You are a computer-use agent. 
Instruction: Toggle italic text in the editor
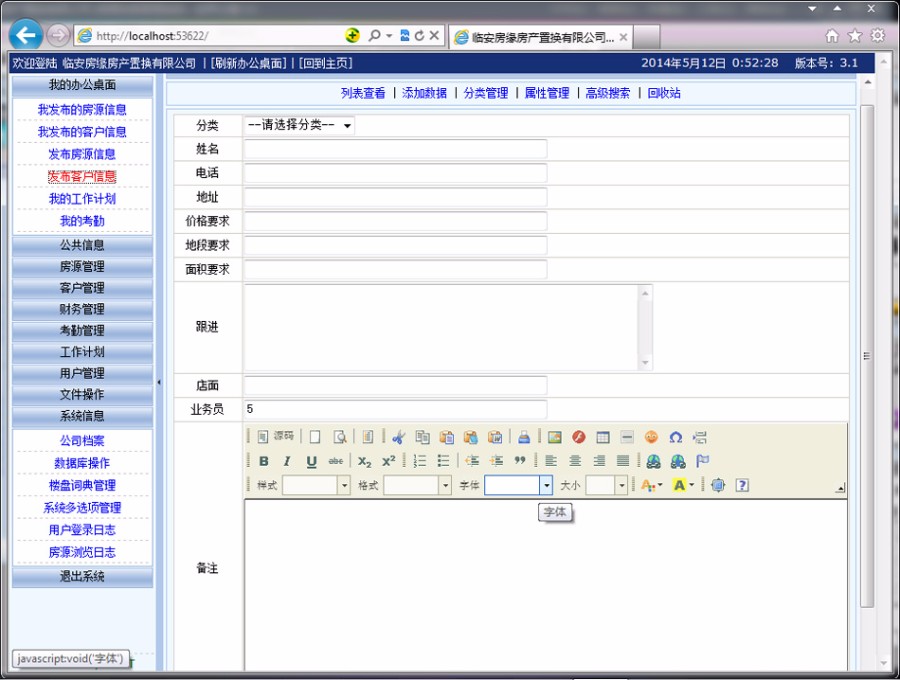coord(287,461)
